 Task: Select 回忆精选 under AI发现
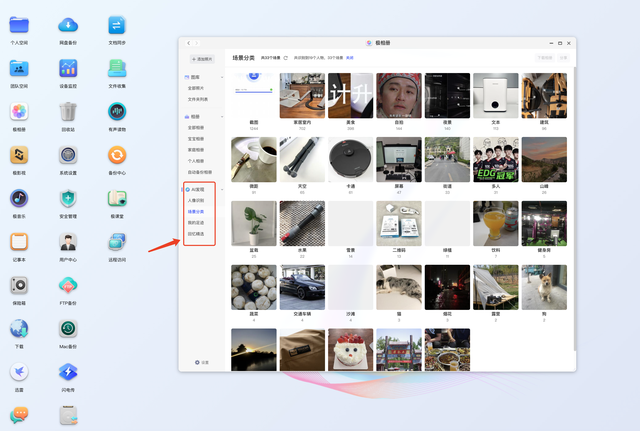pyautogui.click(x=196, y=234)
